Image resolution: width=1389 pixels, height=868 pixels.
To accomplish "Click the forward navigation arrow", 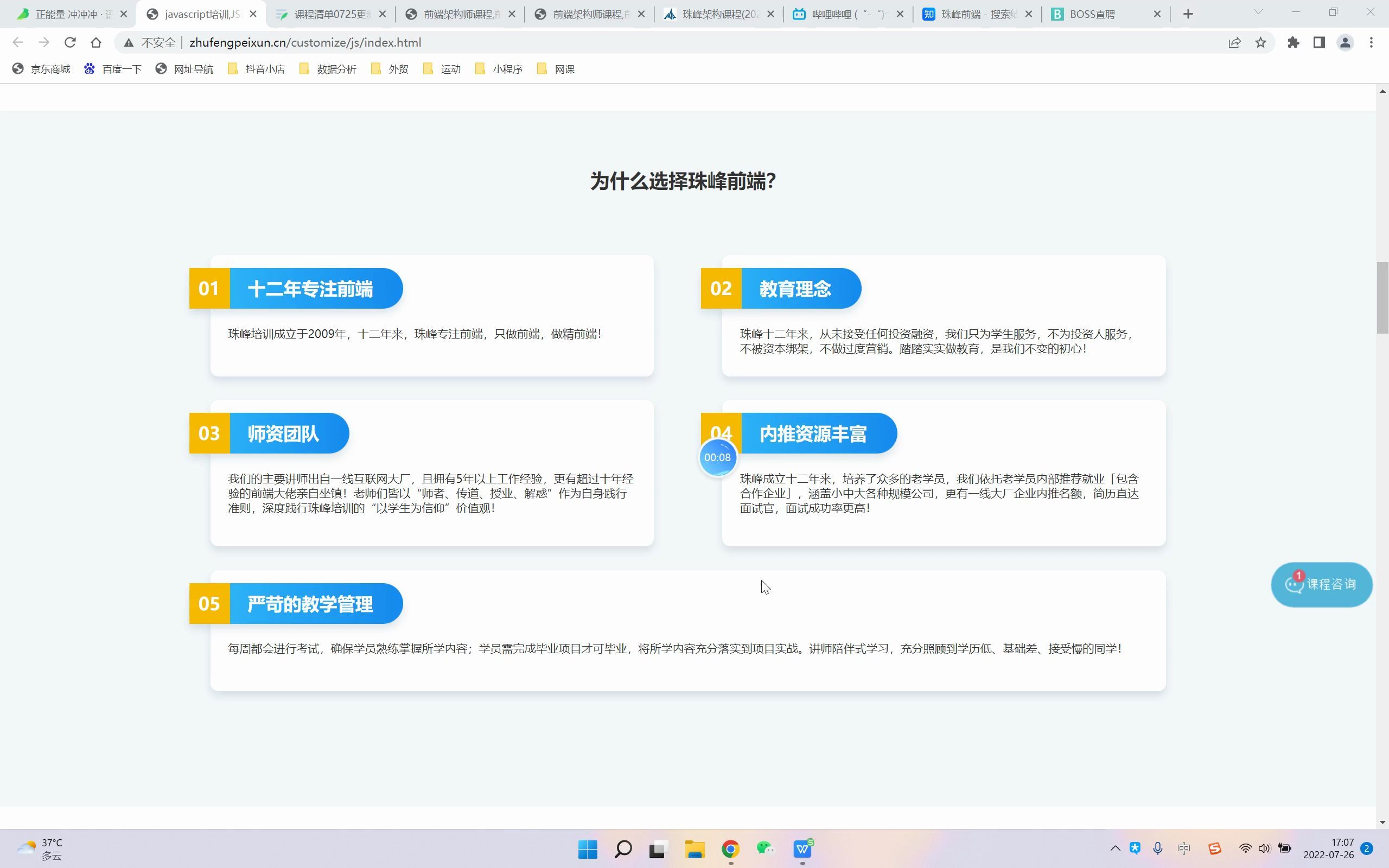I will (x=43, y=42).
